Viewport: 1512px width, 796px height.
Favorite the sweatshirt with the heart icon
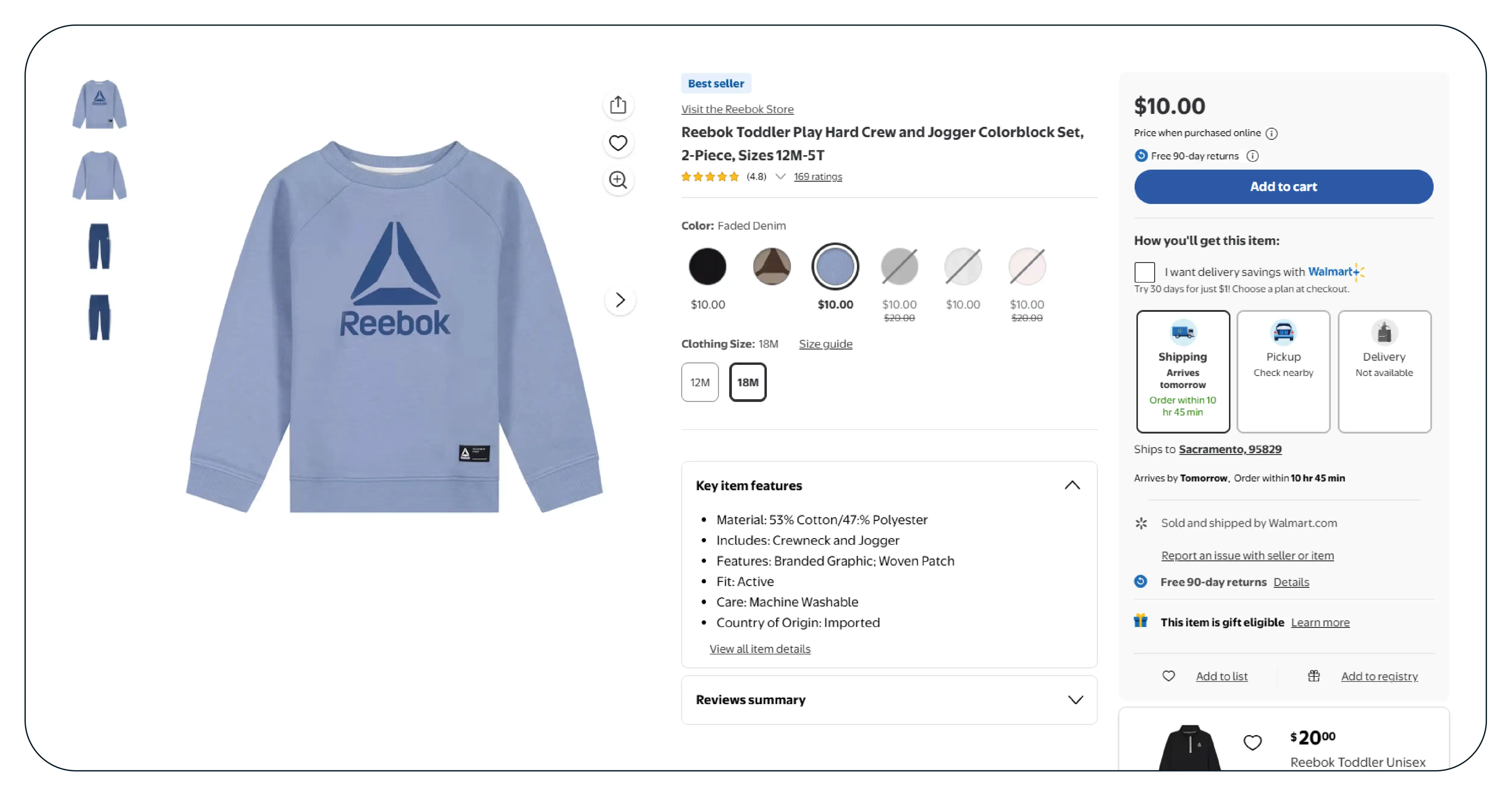(x=617, y=143)
